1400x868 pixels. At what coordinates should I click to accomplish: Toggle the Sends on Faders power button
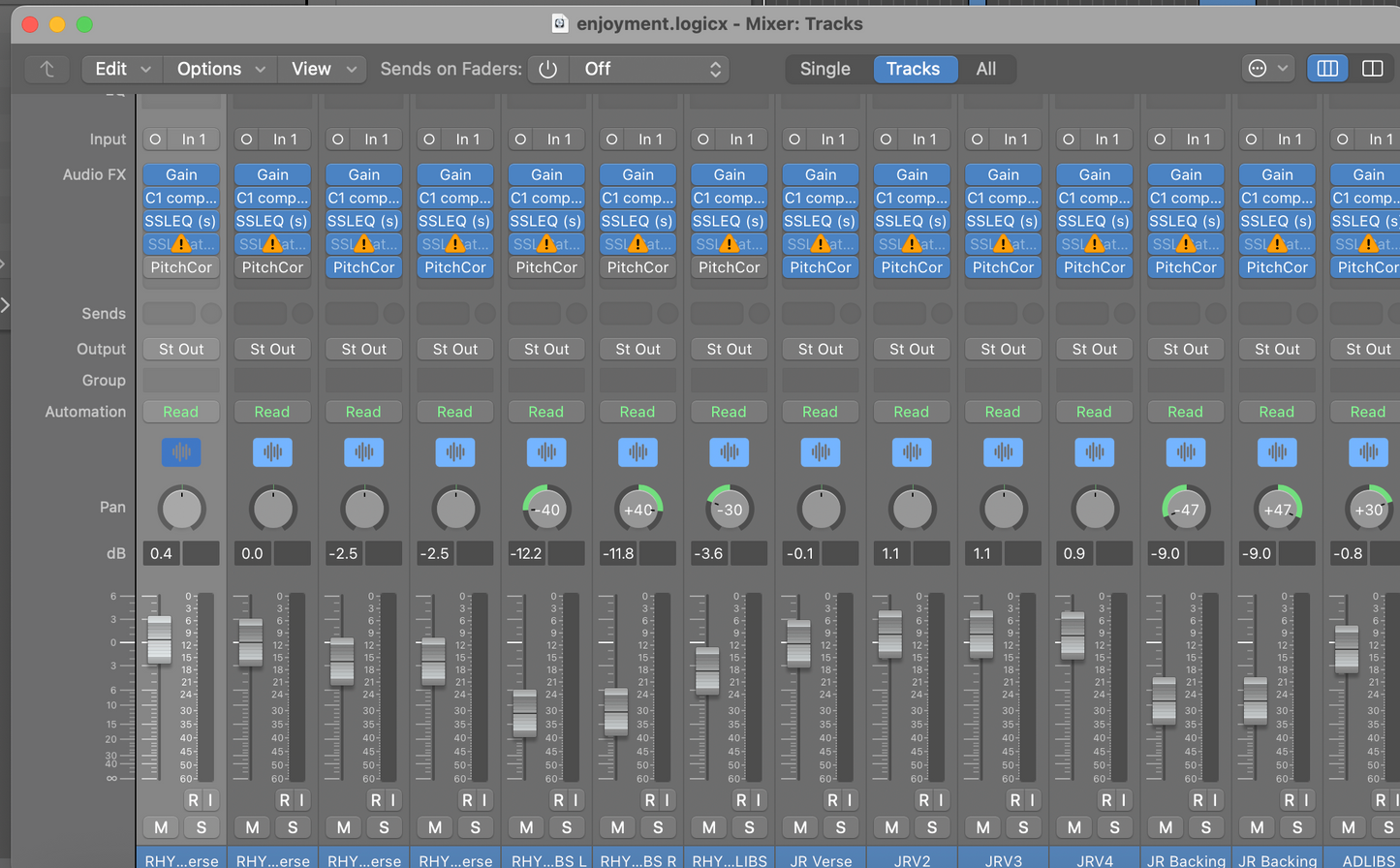point(547,69)
